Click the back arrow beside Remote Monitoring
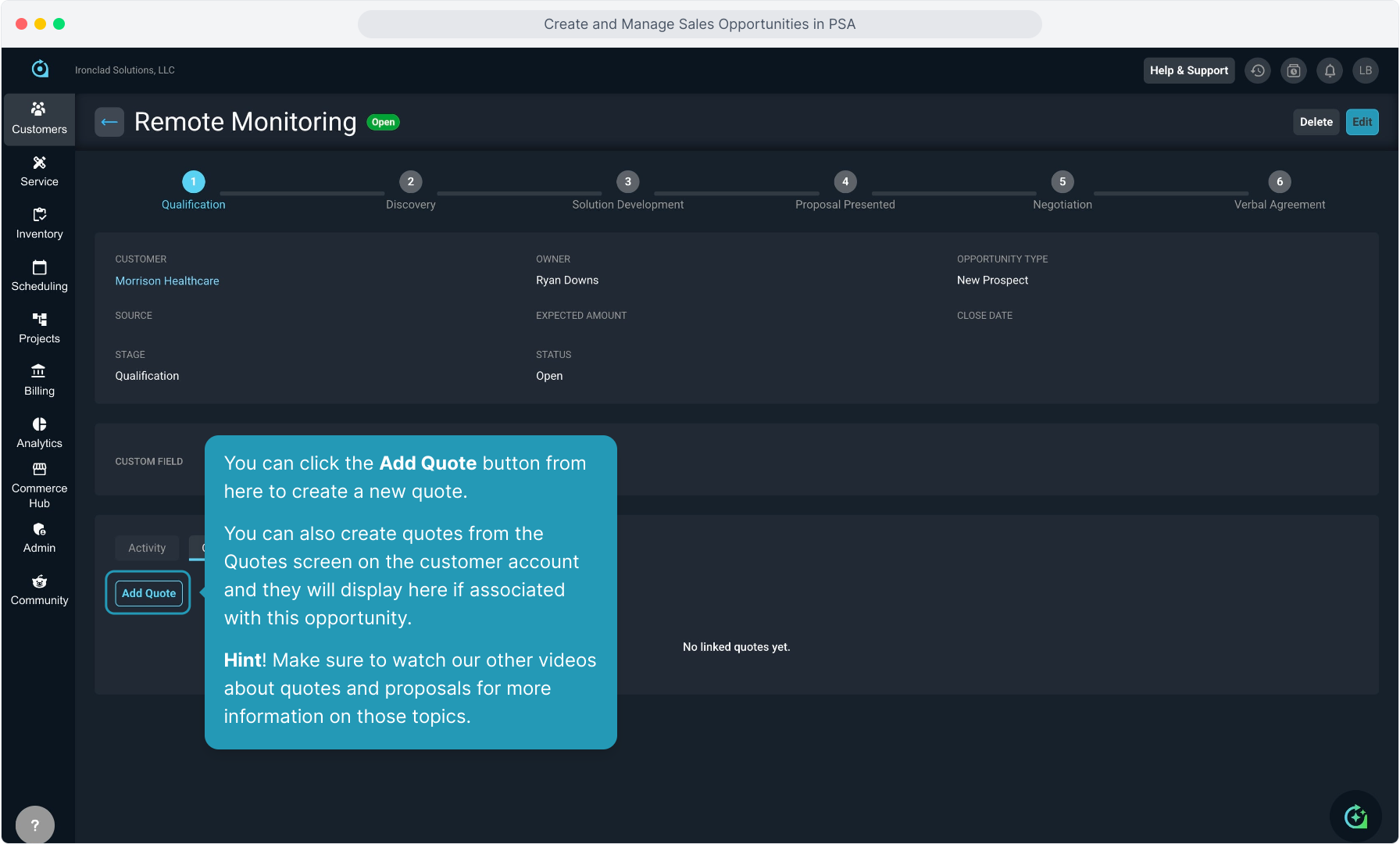1400x844 pixels. pos(109,122)
